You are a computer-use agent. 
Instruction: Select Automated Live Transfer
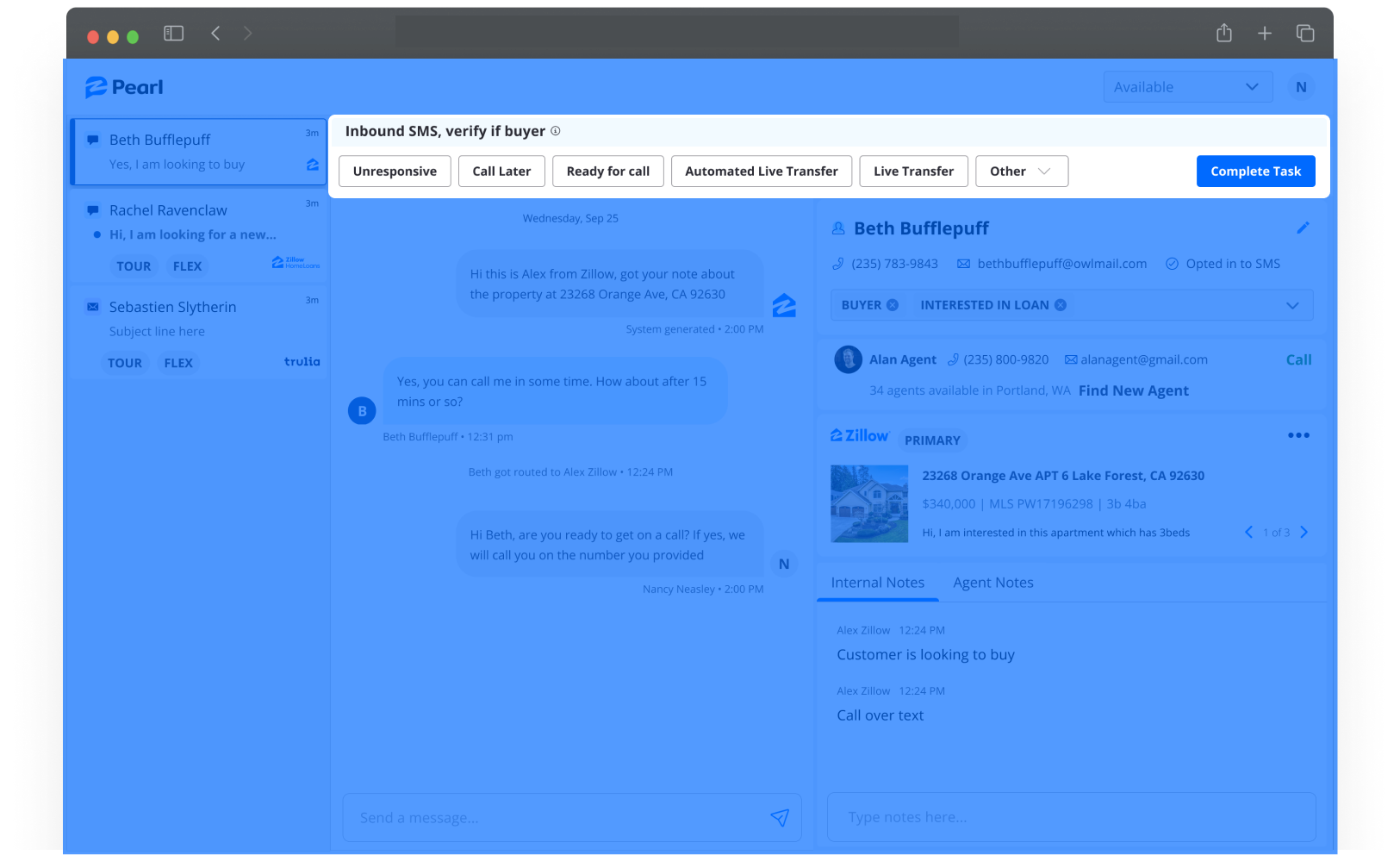[x=762, y=172]
